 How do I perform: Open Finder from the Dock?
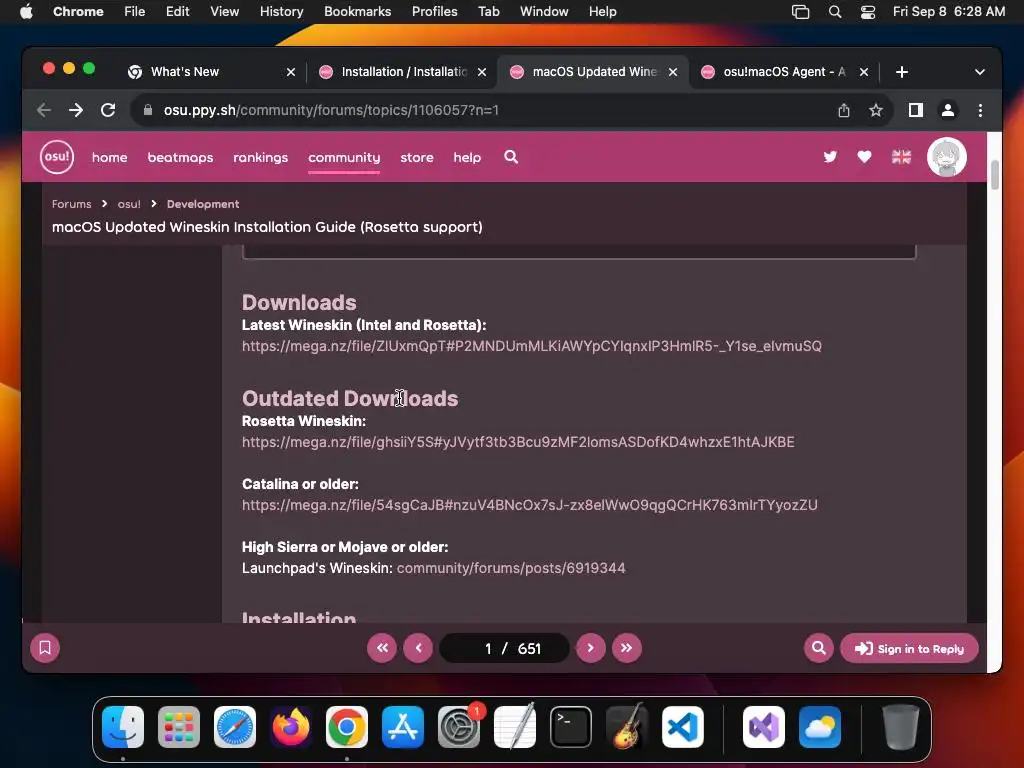(x=123, y=726)
